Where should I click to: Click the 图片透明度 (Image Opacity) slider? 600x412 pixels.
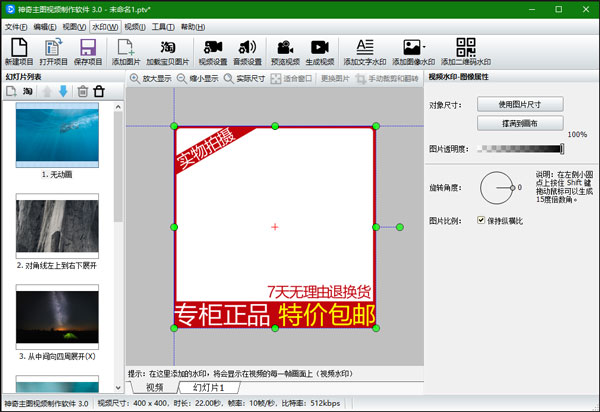[x=520, y=149]
